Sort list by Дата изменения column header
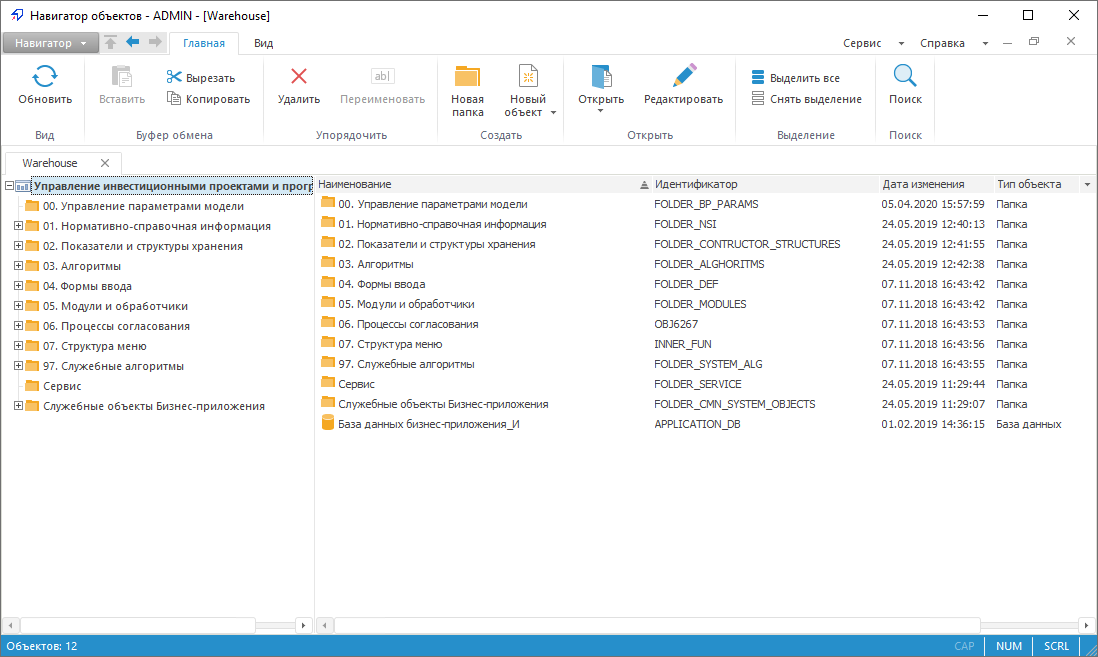Viewport: 1098px width, 657px height. 923,184
